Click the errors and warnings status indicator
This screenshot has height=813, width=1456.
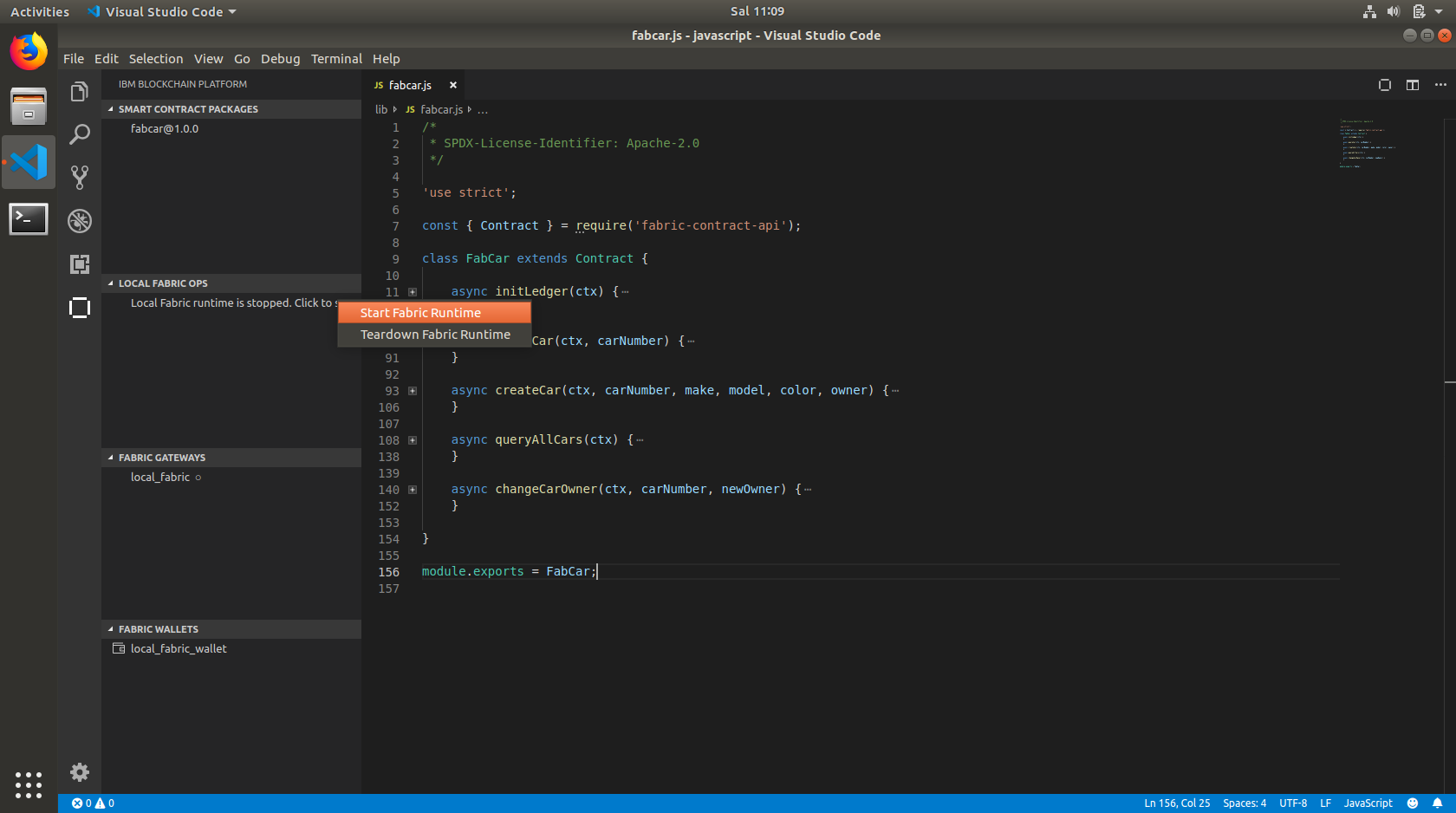(93, 803)
